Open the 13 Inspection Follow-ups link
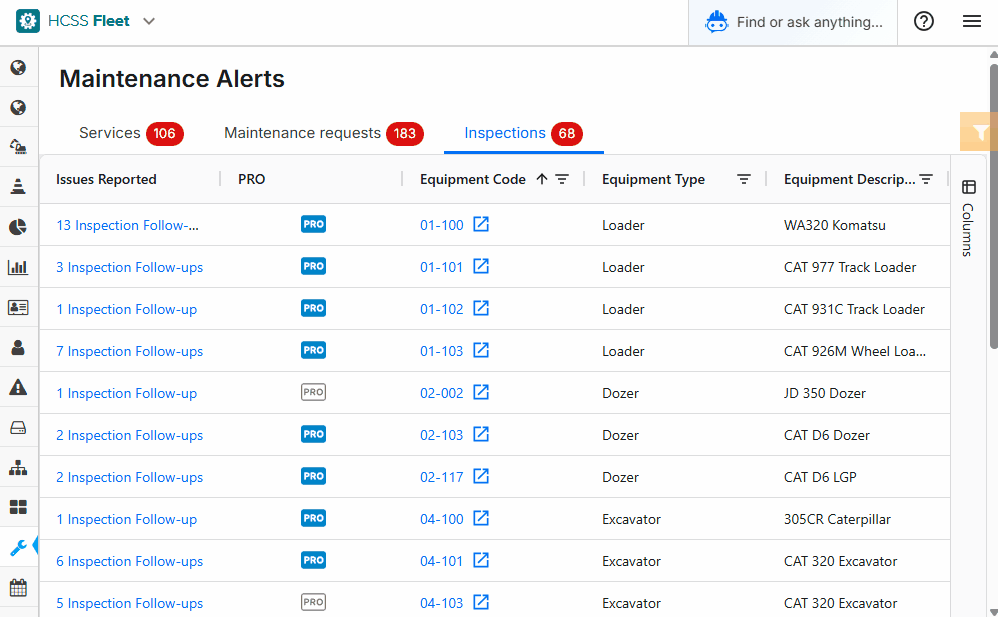 [127, 225]
